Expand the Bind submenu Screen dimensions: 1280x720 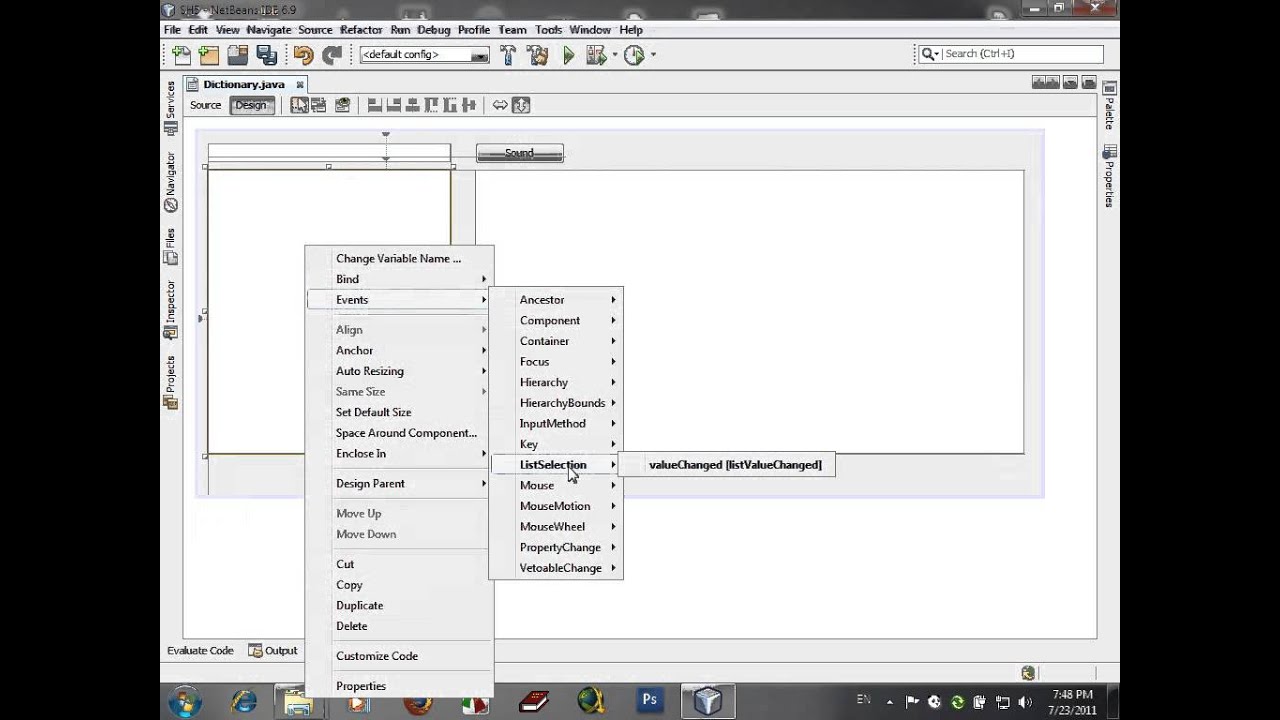399,279
